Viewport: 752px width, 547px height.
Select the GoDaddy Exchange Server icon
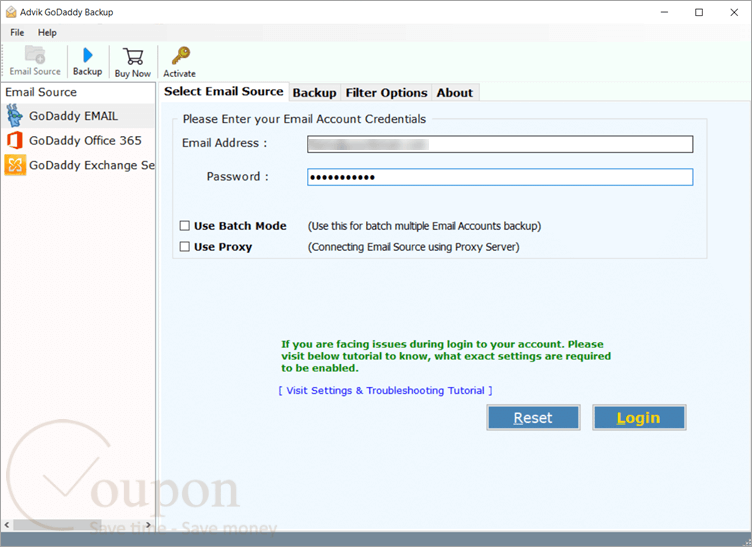coord(14,165)
